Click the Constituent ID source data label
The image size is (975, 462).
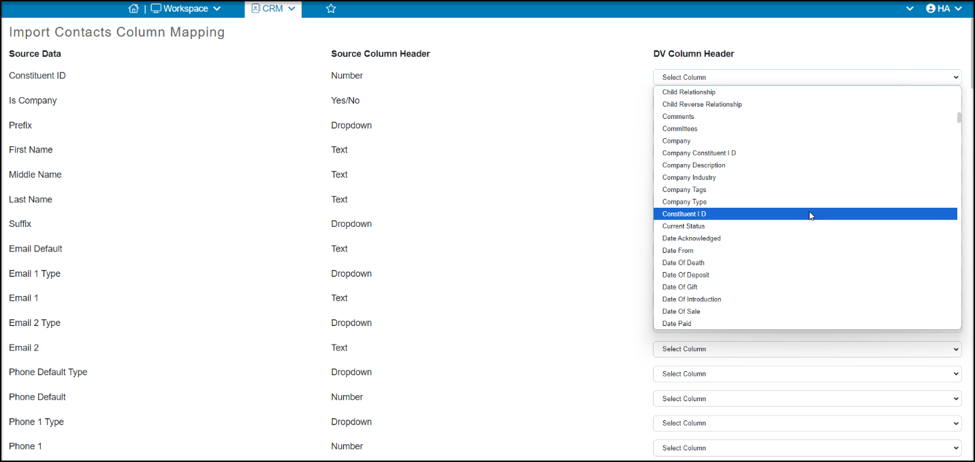[x=37, y=76]
